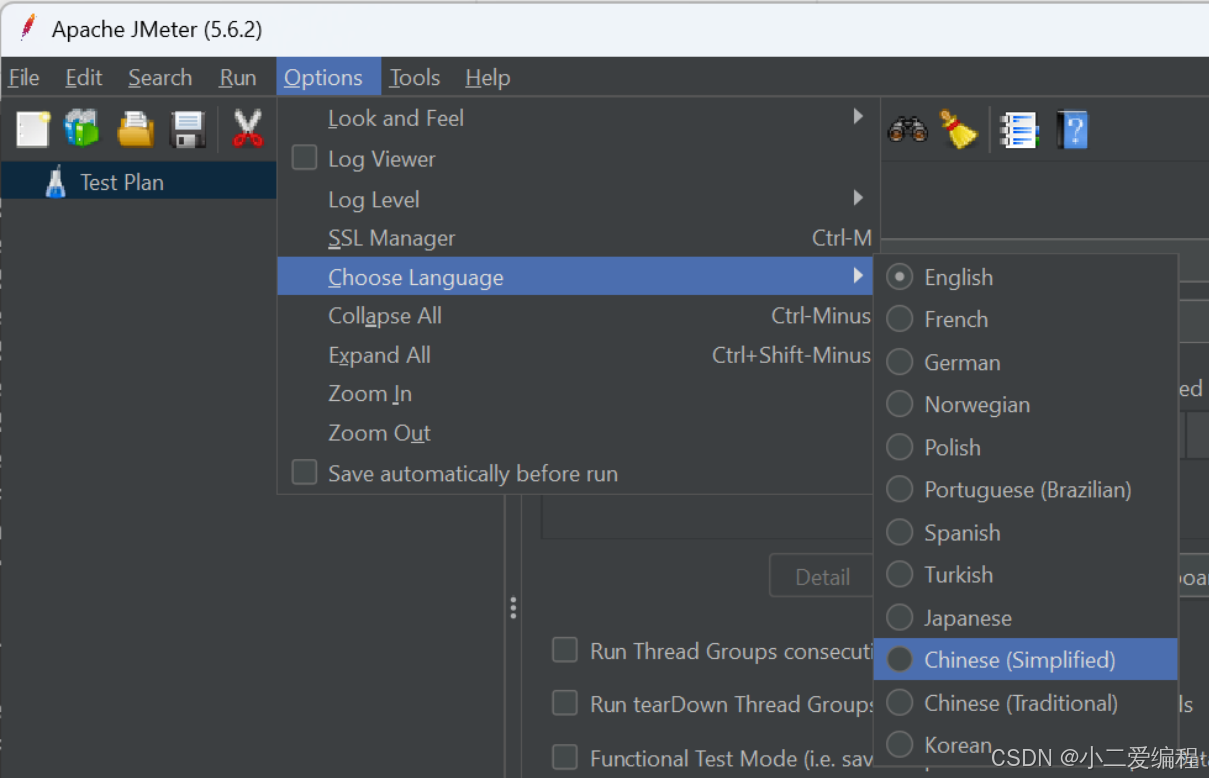Viewport: 1209px width, 778px height.
Task: Click the broom Reset Search icon
Action: [958, 130]
